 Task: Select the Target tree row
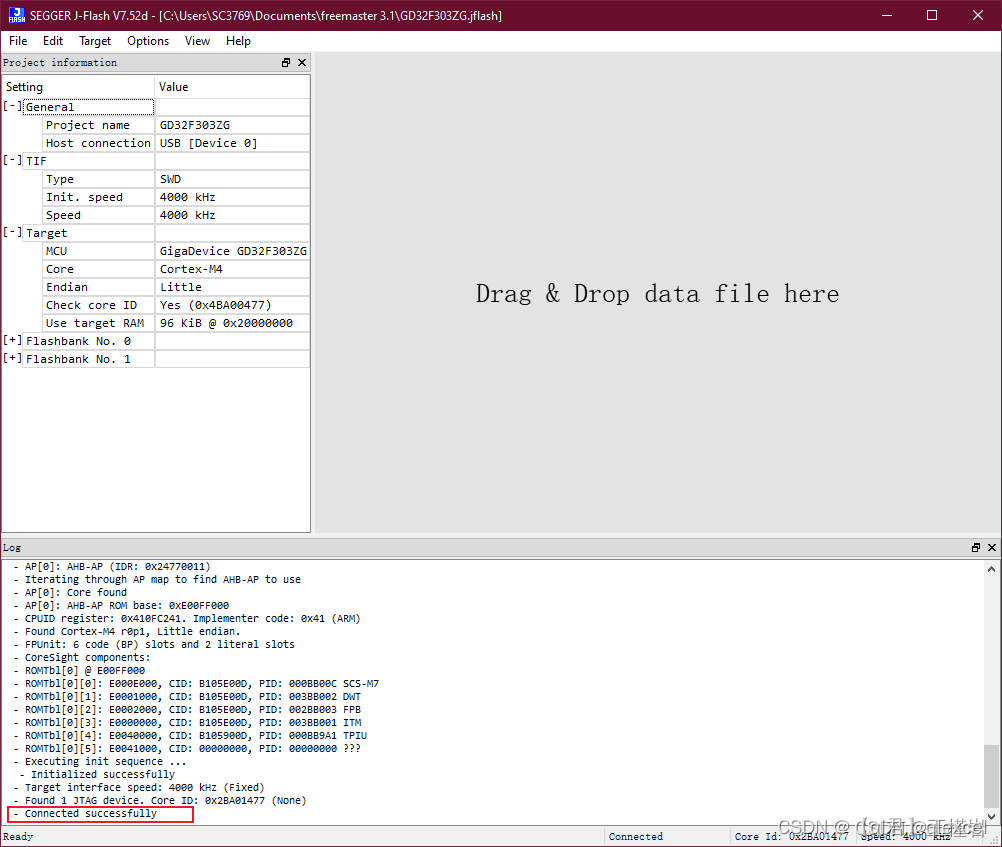[x=89, y=233]
